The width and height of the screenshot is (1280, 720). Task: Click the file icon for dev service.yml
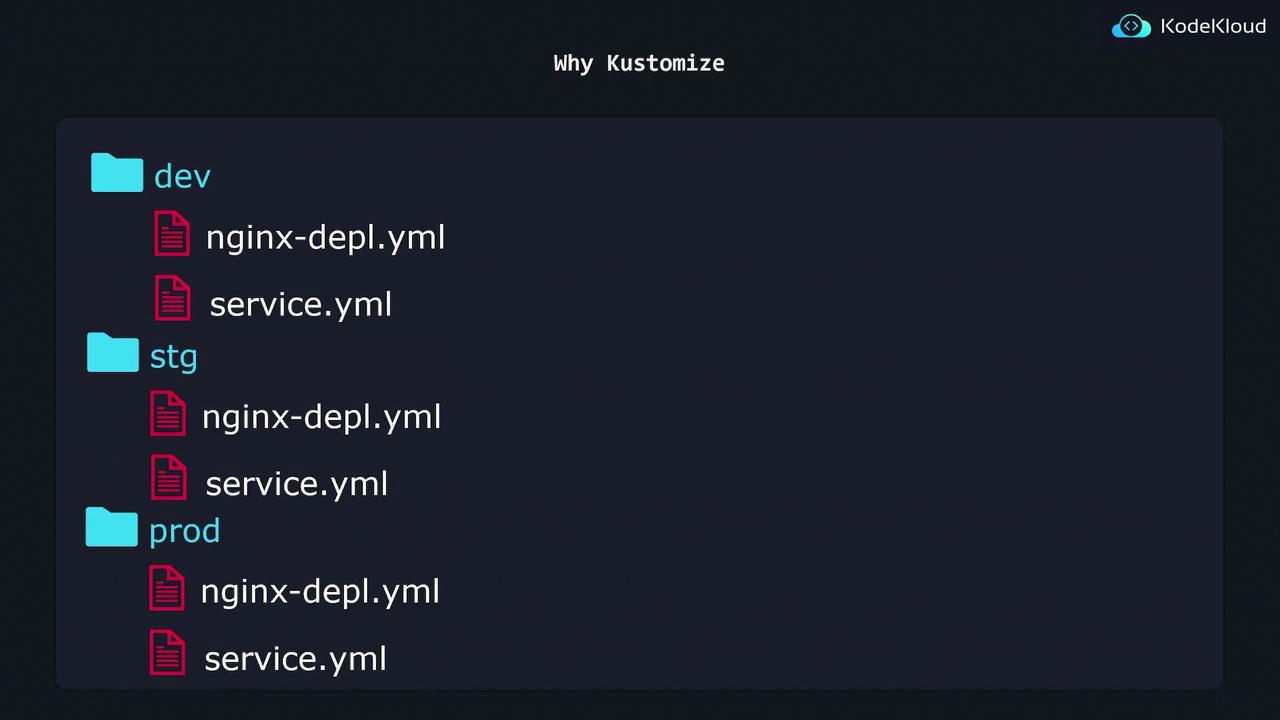172,299
